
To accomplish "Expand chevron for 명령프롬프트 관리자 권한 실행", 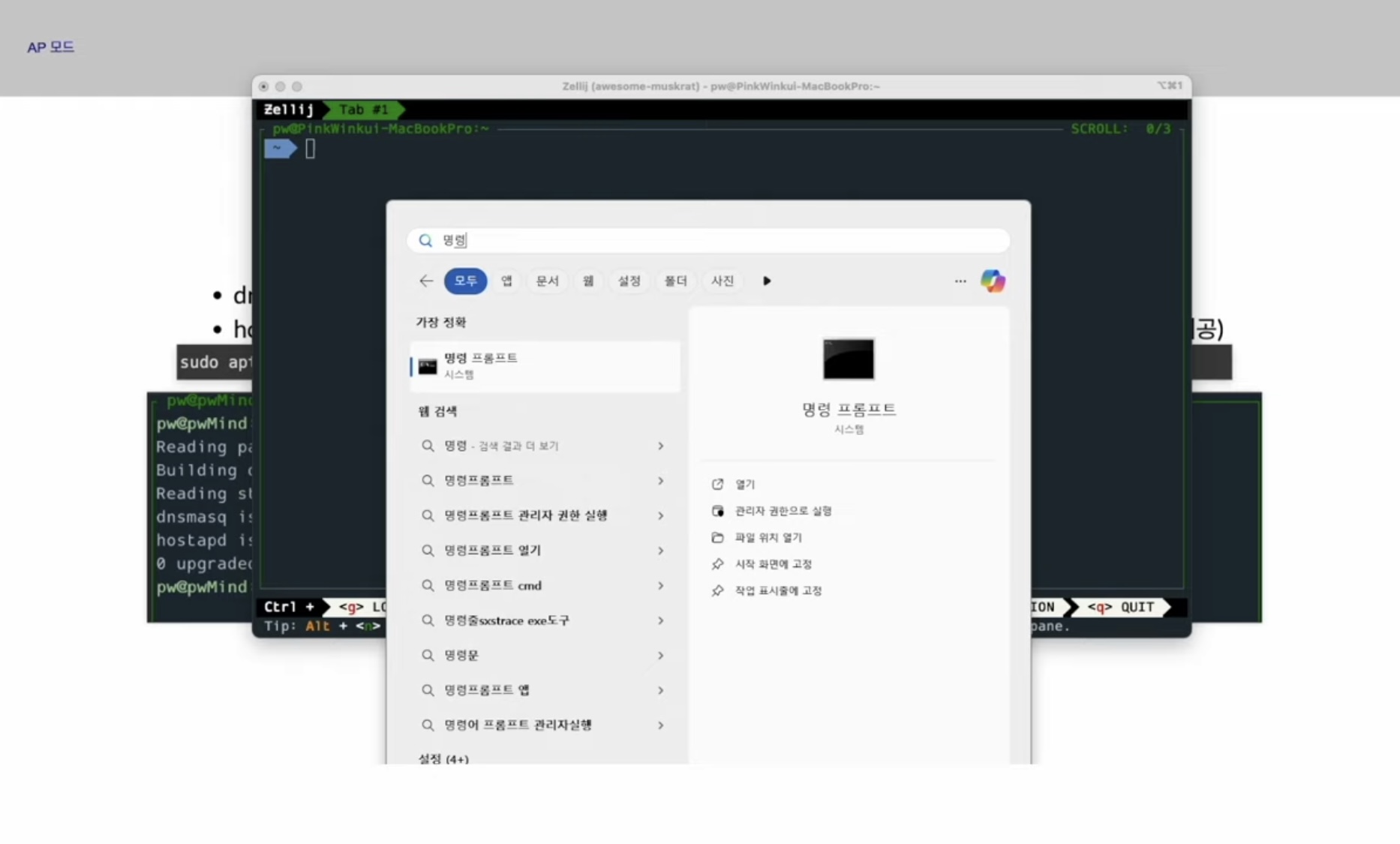I will [x=661, y=515].
